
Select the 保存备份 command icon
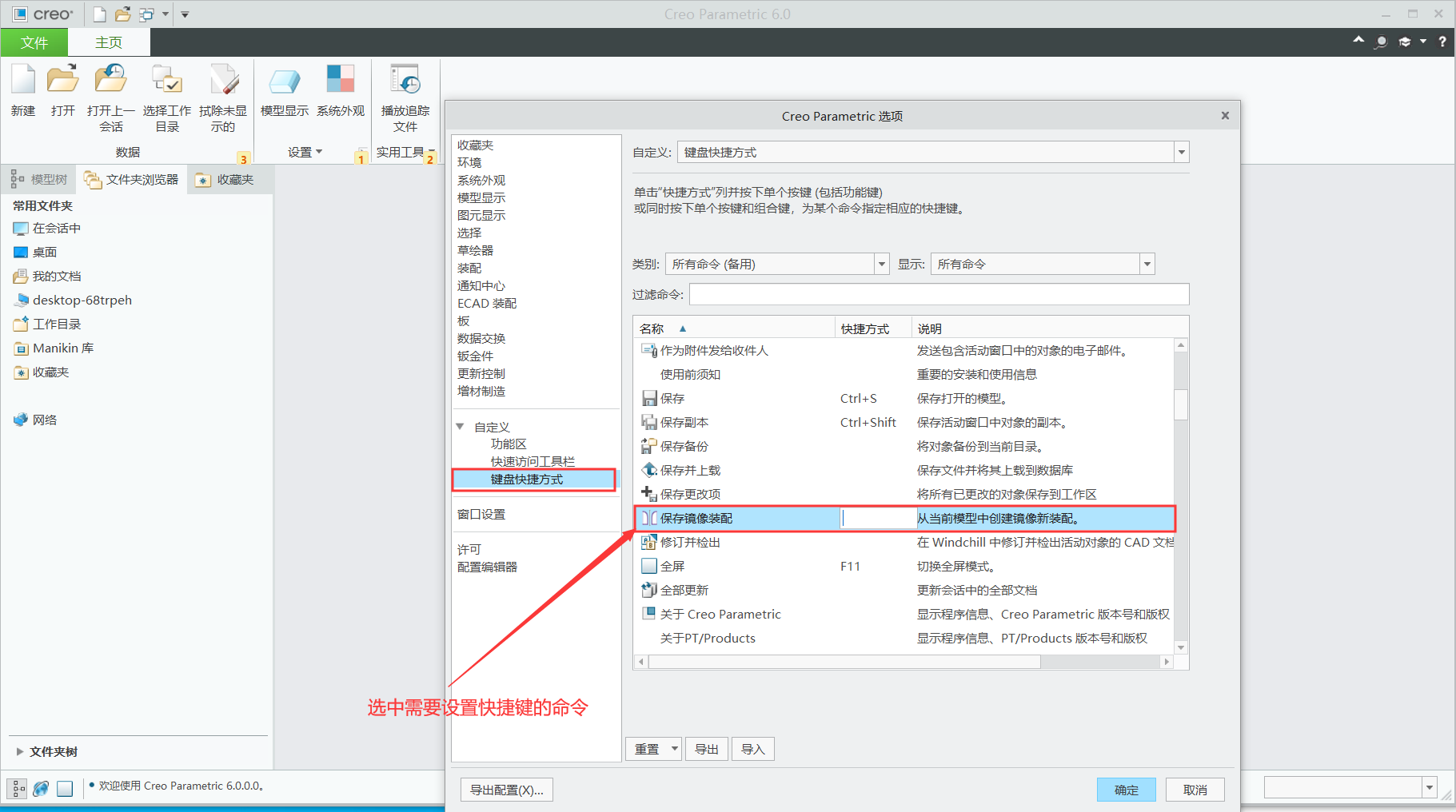[649, 446]
